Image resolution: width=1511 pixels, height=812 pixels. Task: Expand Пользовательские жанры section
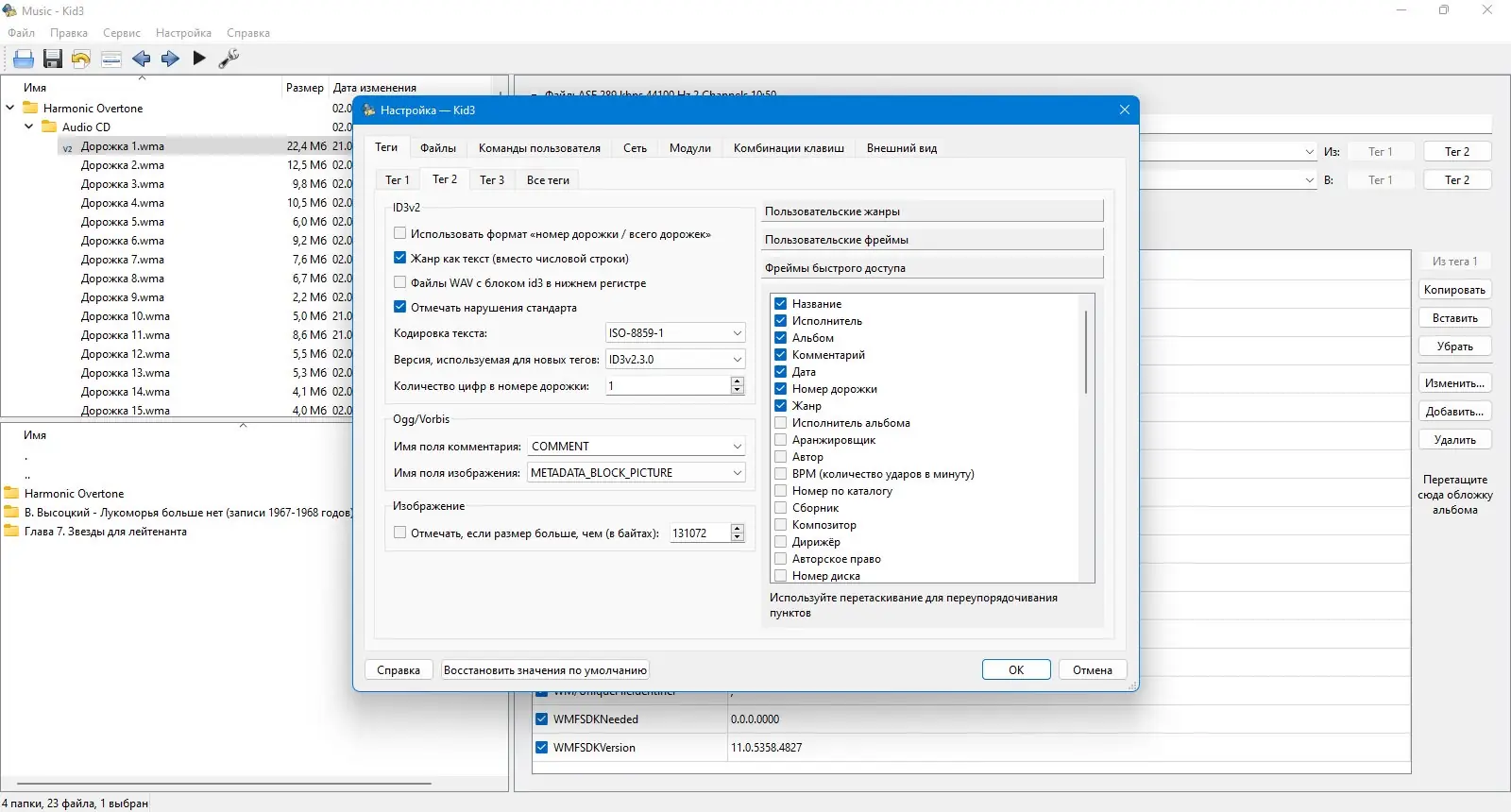click(932, 211)
